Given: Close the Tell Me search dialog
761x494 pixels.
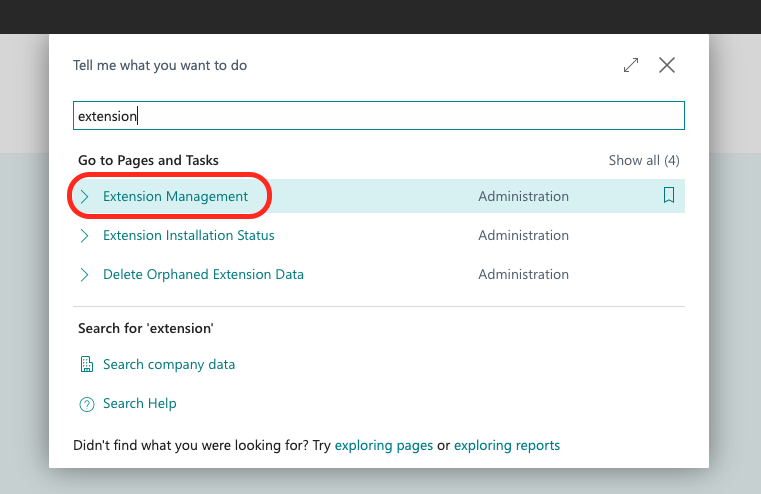Looking at the screenshot, I should [x=667, y=65].
